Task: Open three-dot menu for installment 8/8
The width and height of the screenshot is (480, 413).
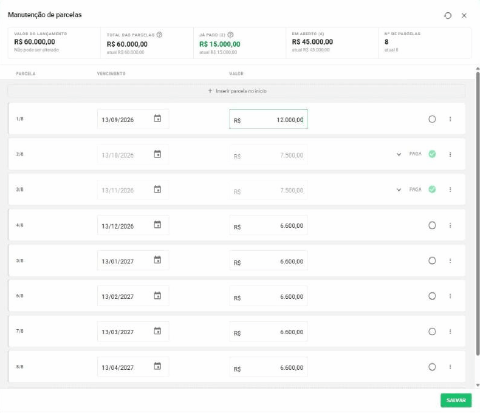Action: coord(450,367)
